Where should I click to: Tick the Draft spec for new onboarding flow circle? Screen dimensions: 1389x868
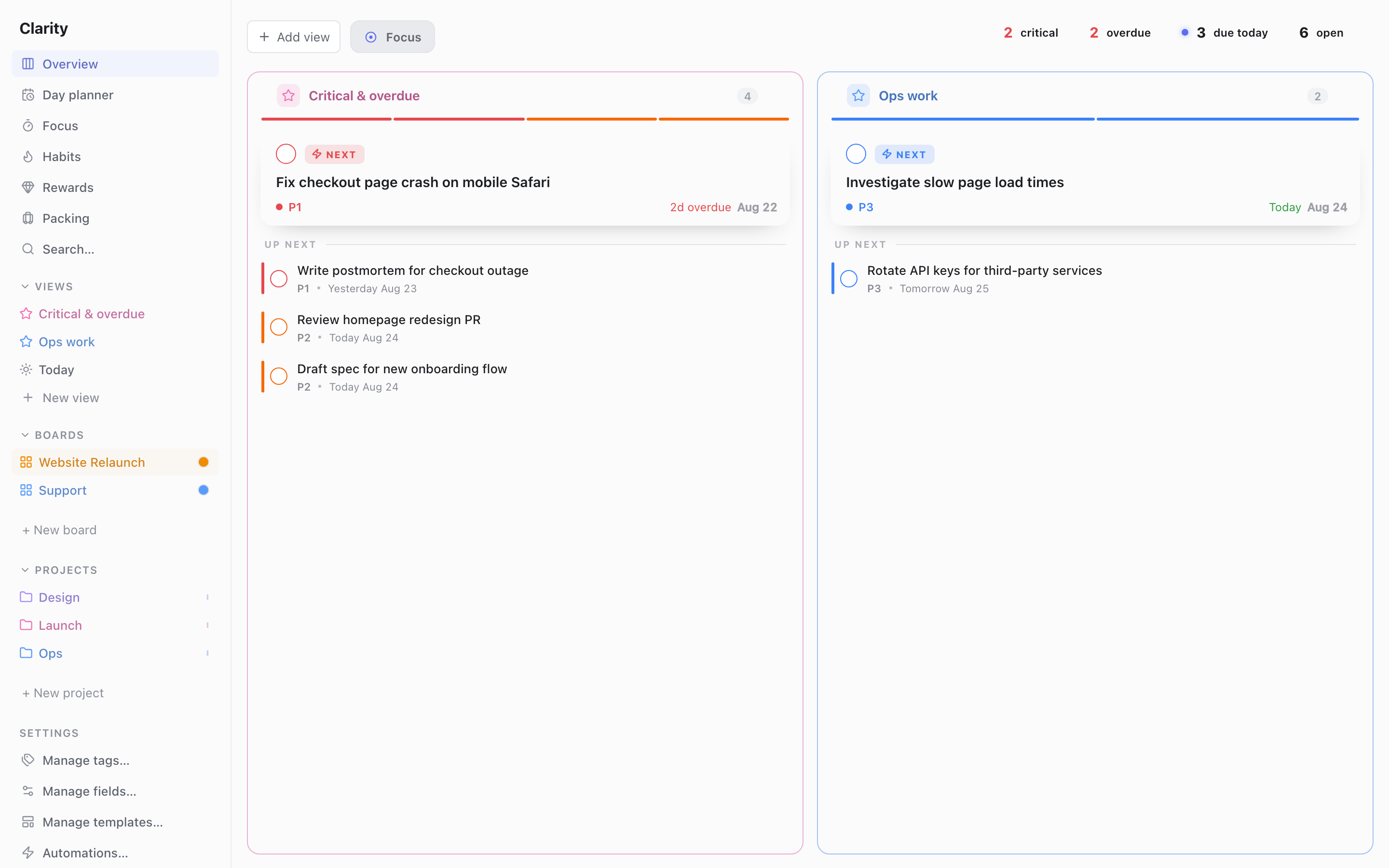(279, 377)
